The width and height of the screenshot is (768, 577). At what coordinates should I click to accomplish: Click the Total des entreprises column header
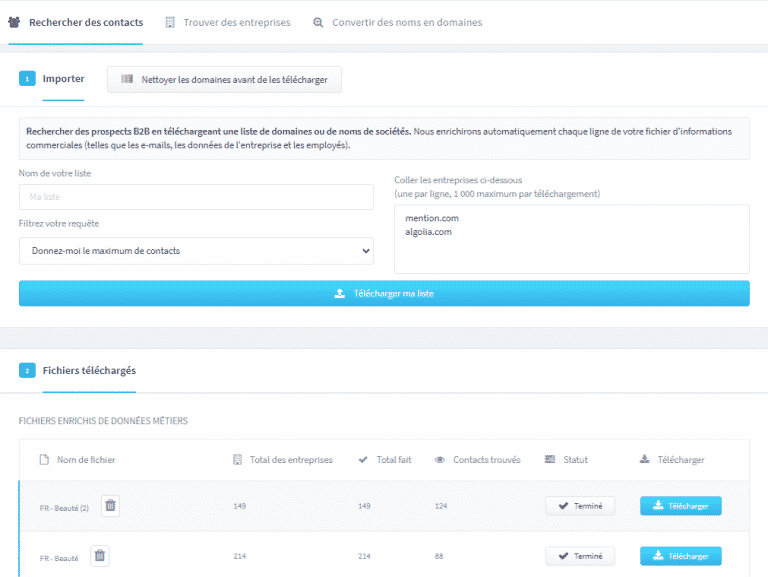(291, 460)
